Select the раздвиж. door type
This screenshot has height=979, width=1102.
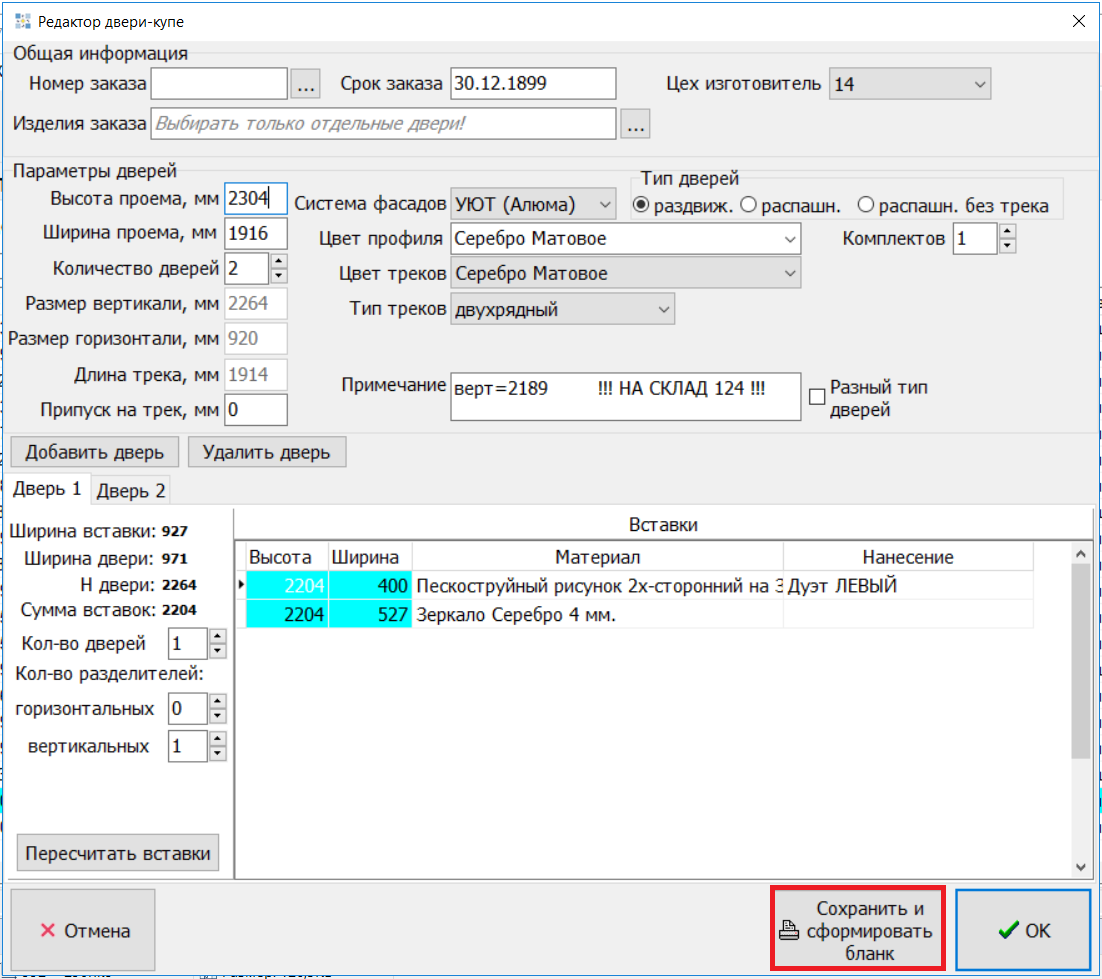coord(642,206)
